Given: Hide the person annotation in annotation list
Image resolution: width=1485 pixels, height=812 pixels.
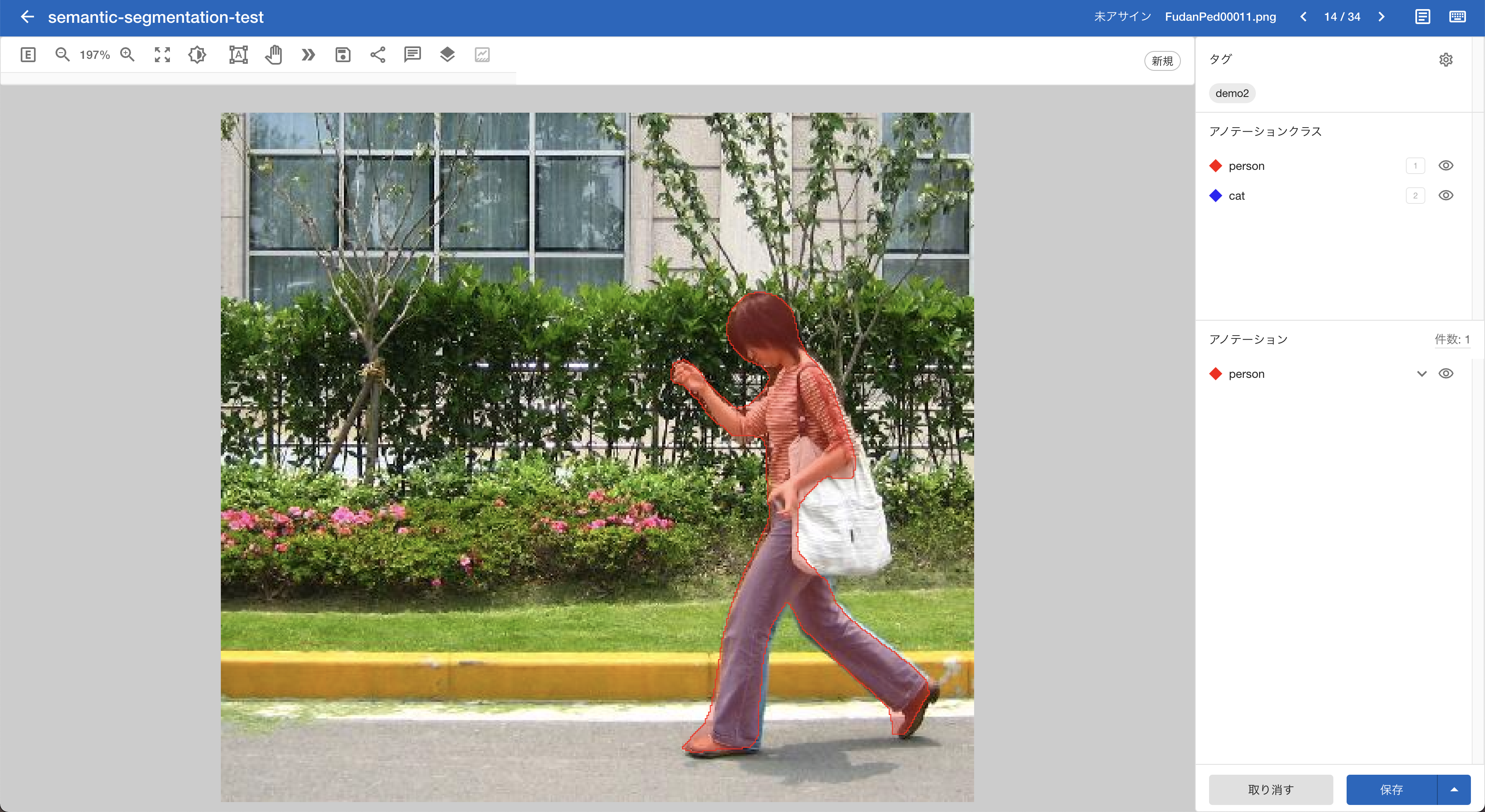Looking at the screenshot, I should tap(1446, 373).
